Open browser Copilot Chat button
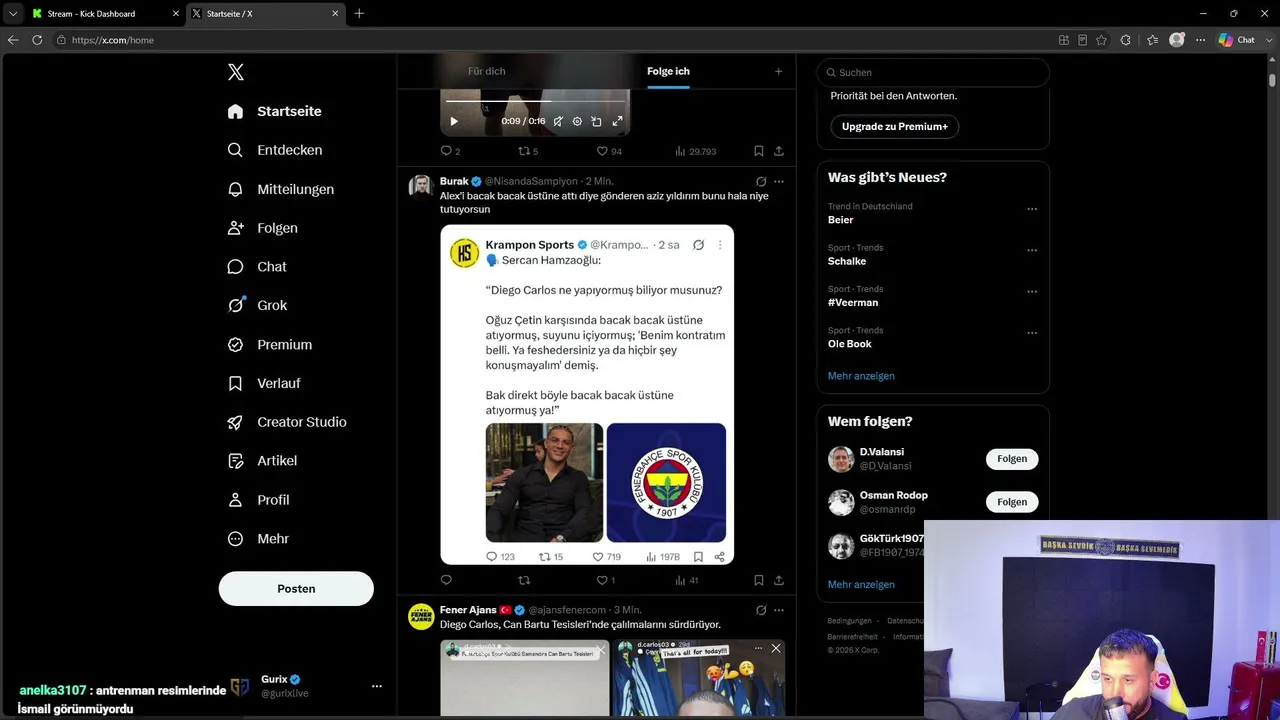The image size is (1280, 720). click(1238, 40)
